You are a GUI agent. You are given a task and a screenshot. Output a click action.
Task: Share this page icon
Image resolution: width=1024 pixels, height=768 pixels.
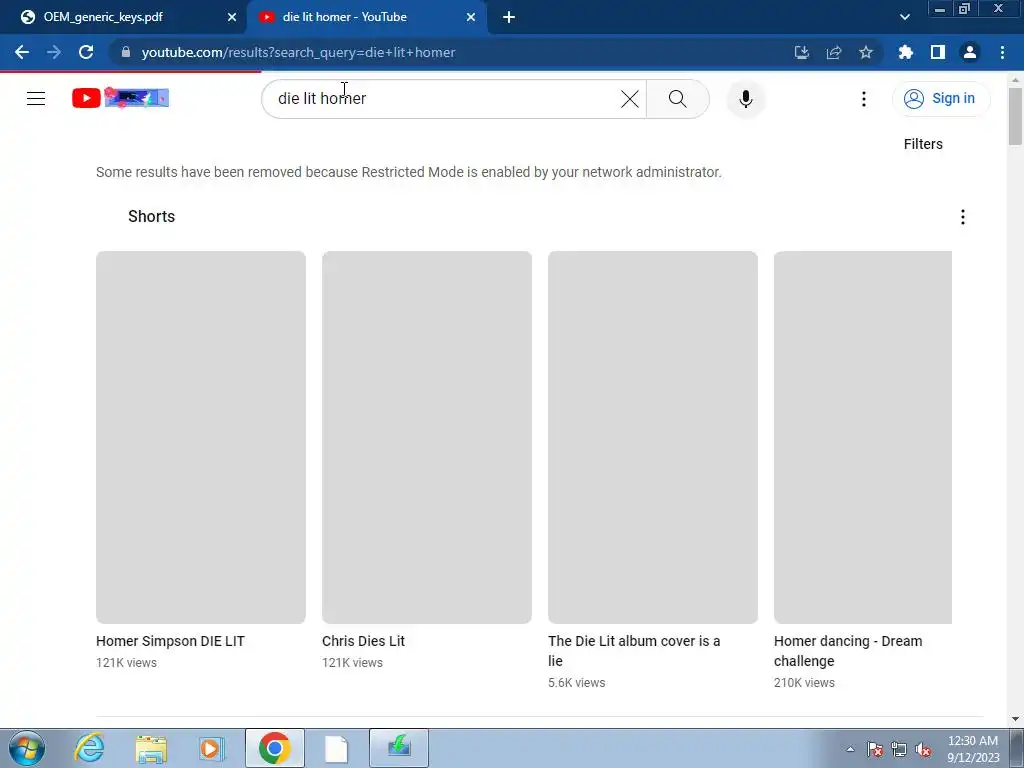click(833, 52)
